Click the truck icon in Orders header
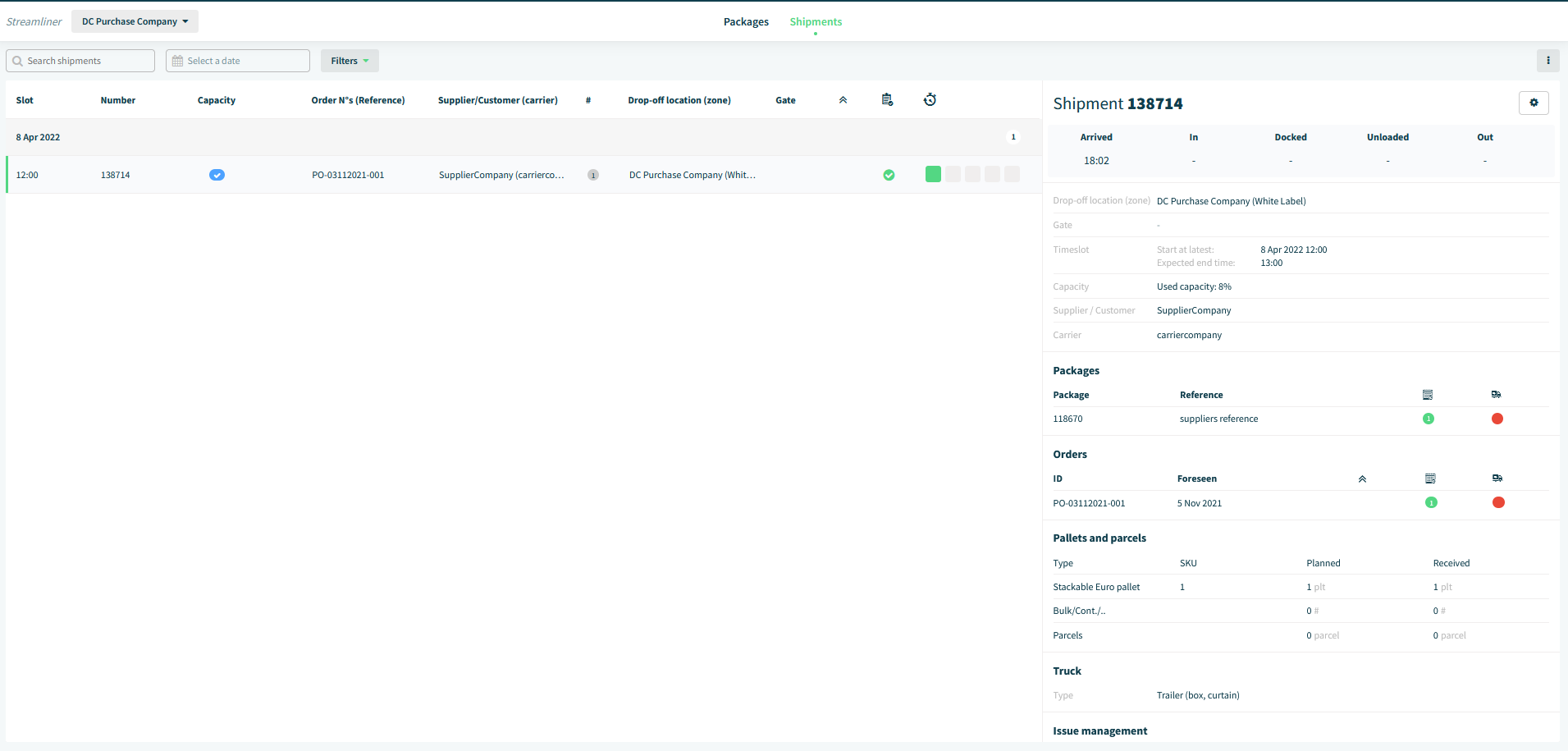The width and height of the screenshot is (1568, 751). [x=1497, y=479]
